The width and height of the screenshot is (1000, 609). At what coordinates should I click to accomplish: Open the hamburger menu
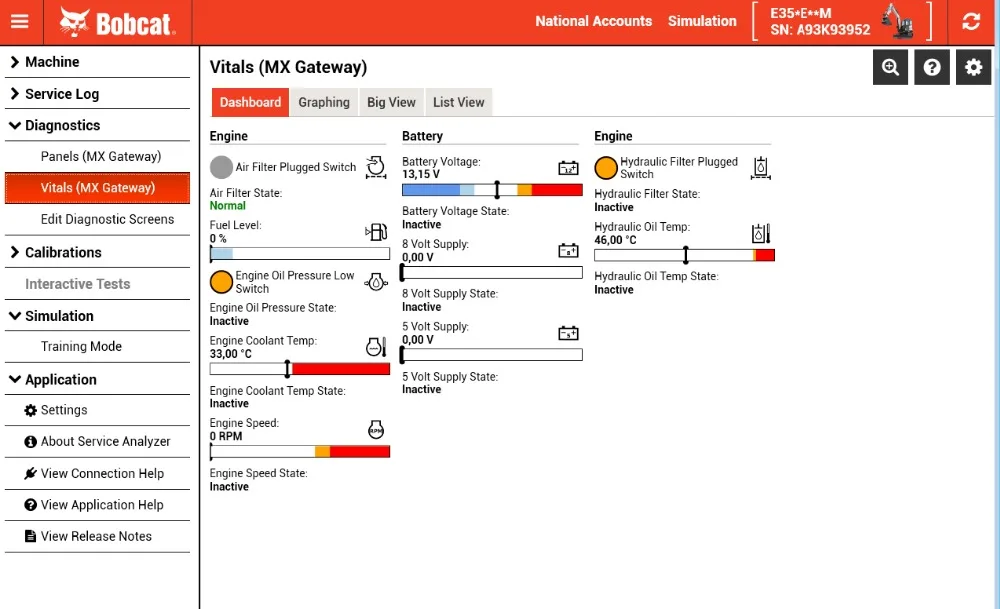(x=20, y=21)
